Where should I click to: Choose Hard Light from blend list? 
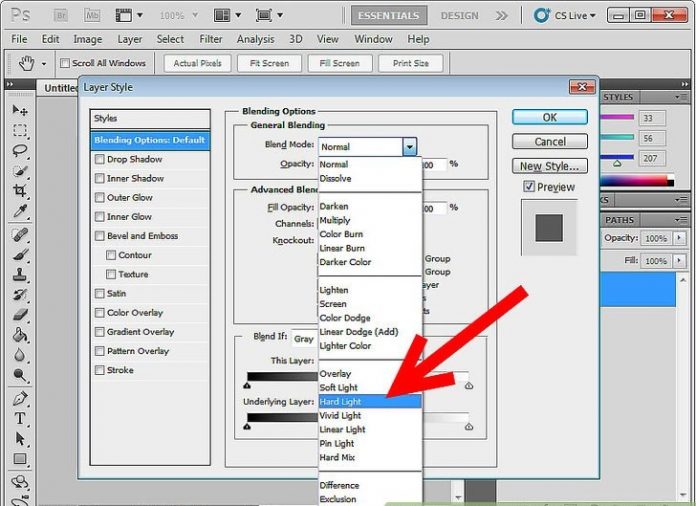coord(341,401)
